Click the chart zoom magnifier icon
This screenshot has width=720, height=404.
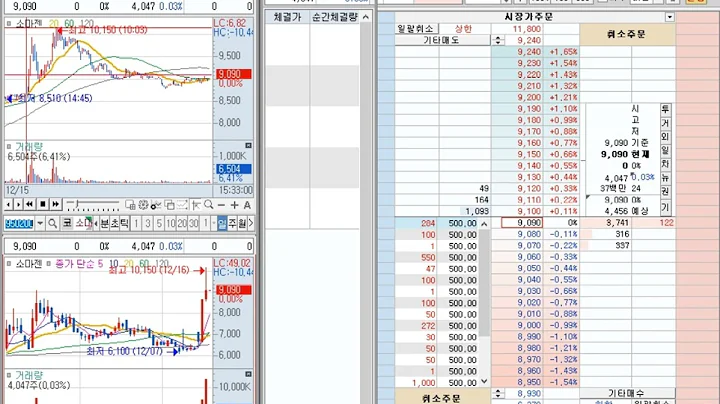[208, 205]
